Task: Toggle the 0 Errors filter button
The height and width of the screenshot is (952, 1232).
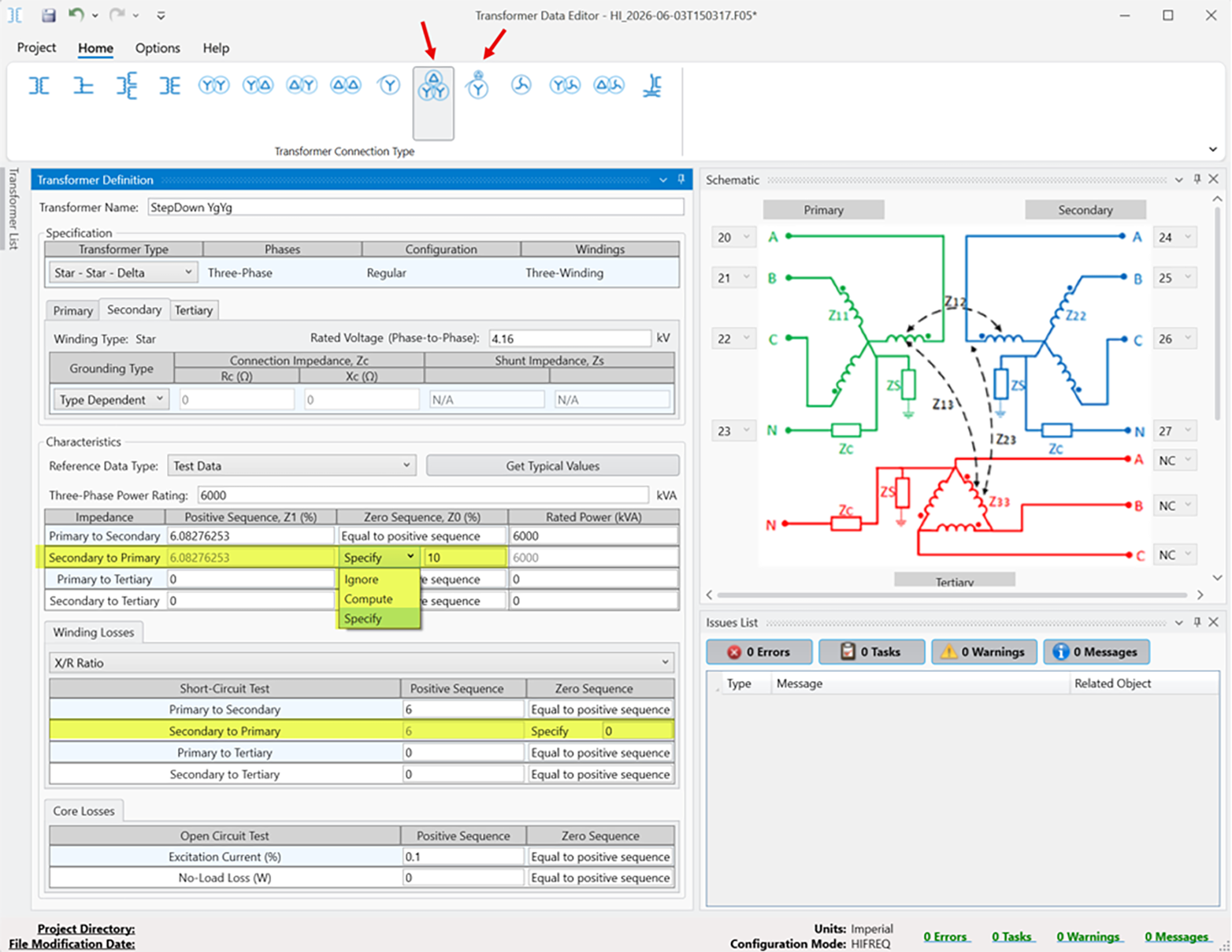Action: coord(759,652)
